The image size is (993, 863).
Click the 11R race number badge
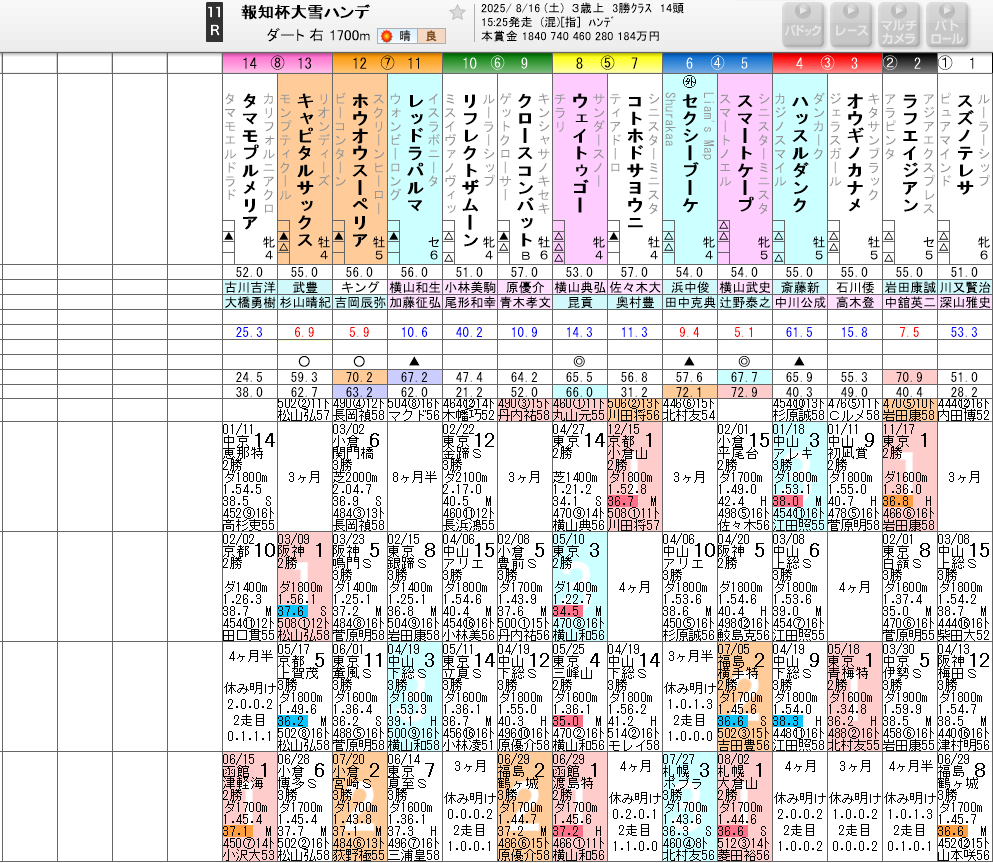(214, 24)
